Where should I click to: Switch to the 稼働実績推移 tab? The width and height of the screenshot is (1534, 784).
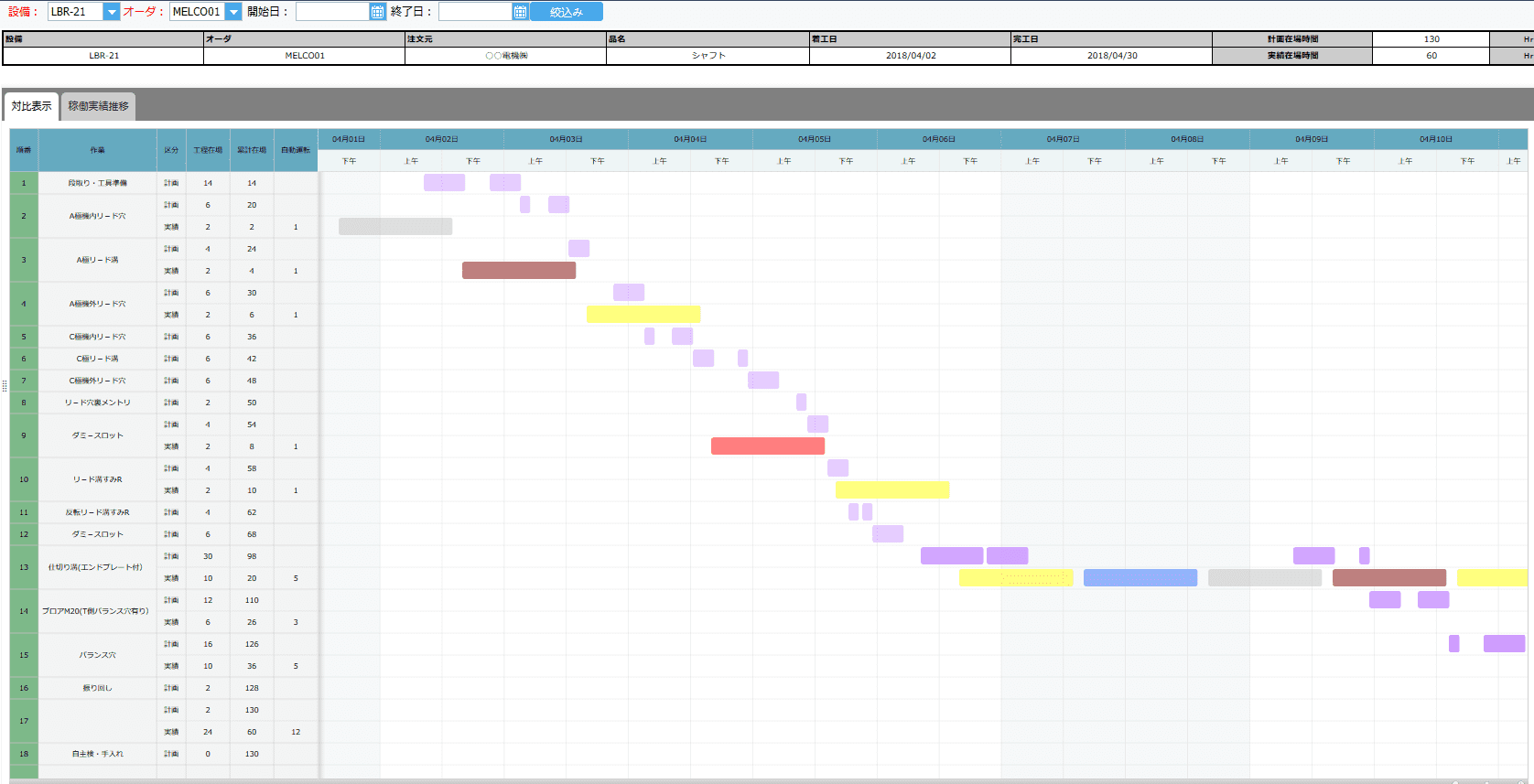(98, 106)
